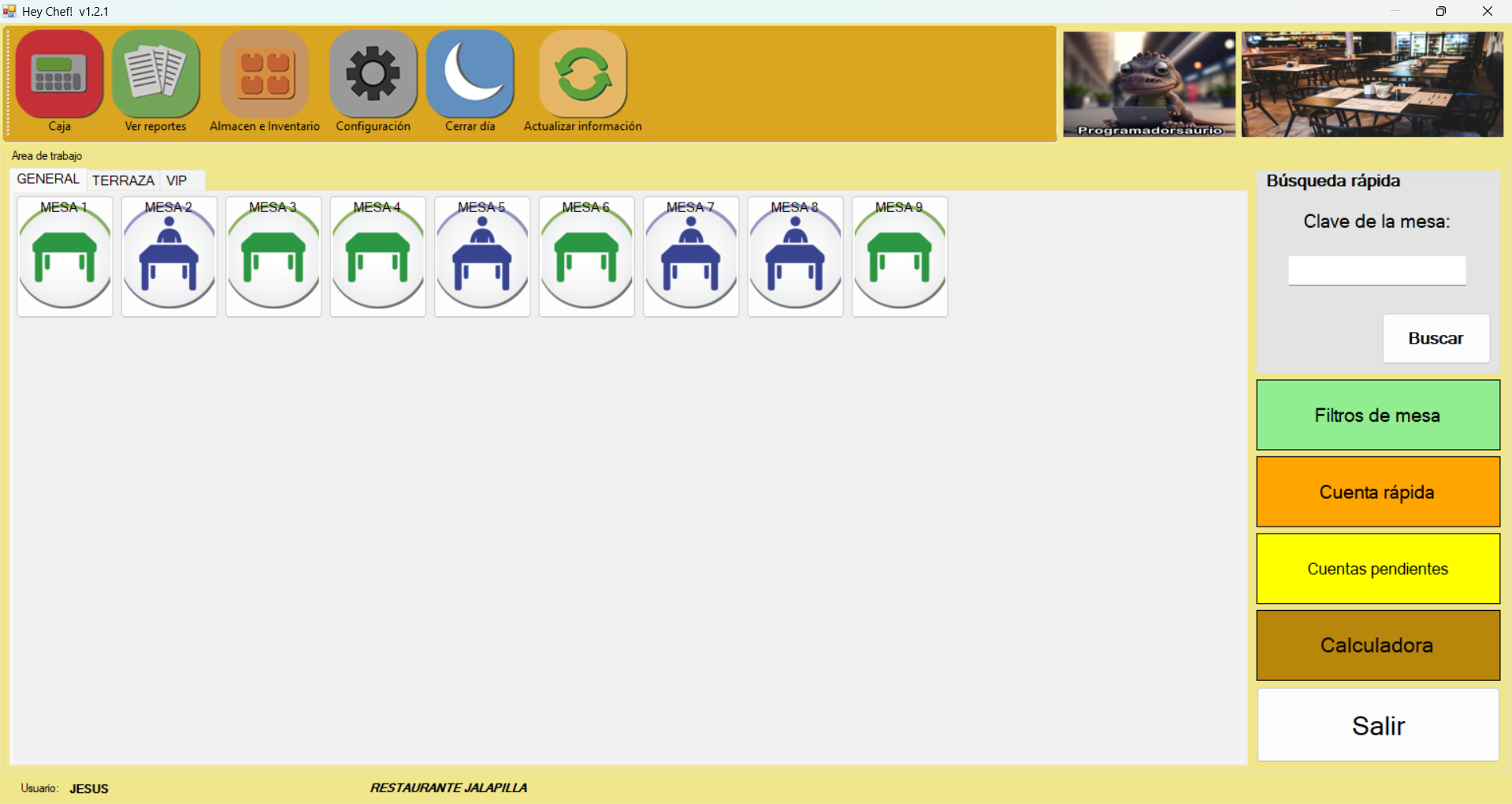Click the Programadorsaurio image
The image size is (1512, 804).
pos(1149,84)
